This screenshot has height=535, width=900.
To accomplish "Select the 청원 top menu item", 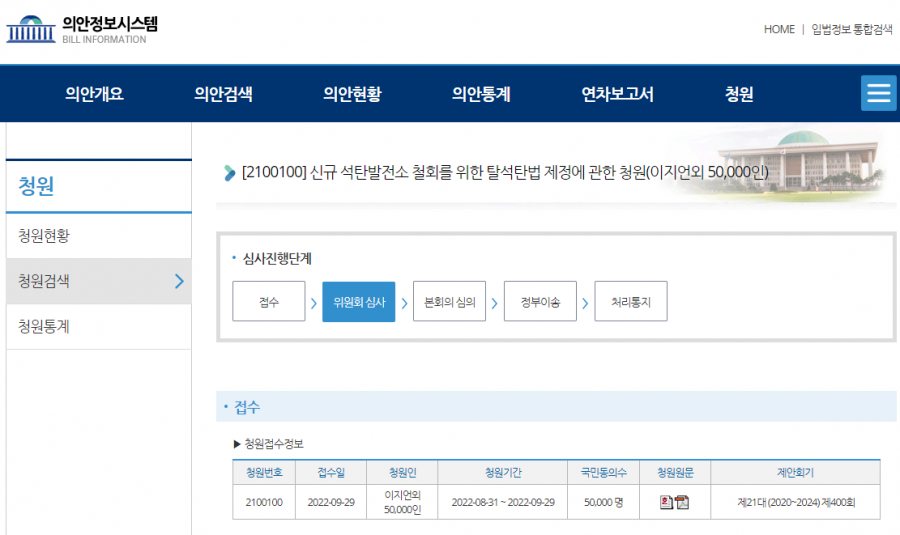I will (x=739, y=94).
